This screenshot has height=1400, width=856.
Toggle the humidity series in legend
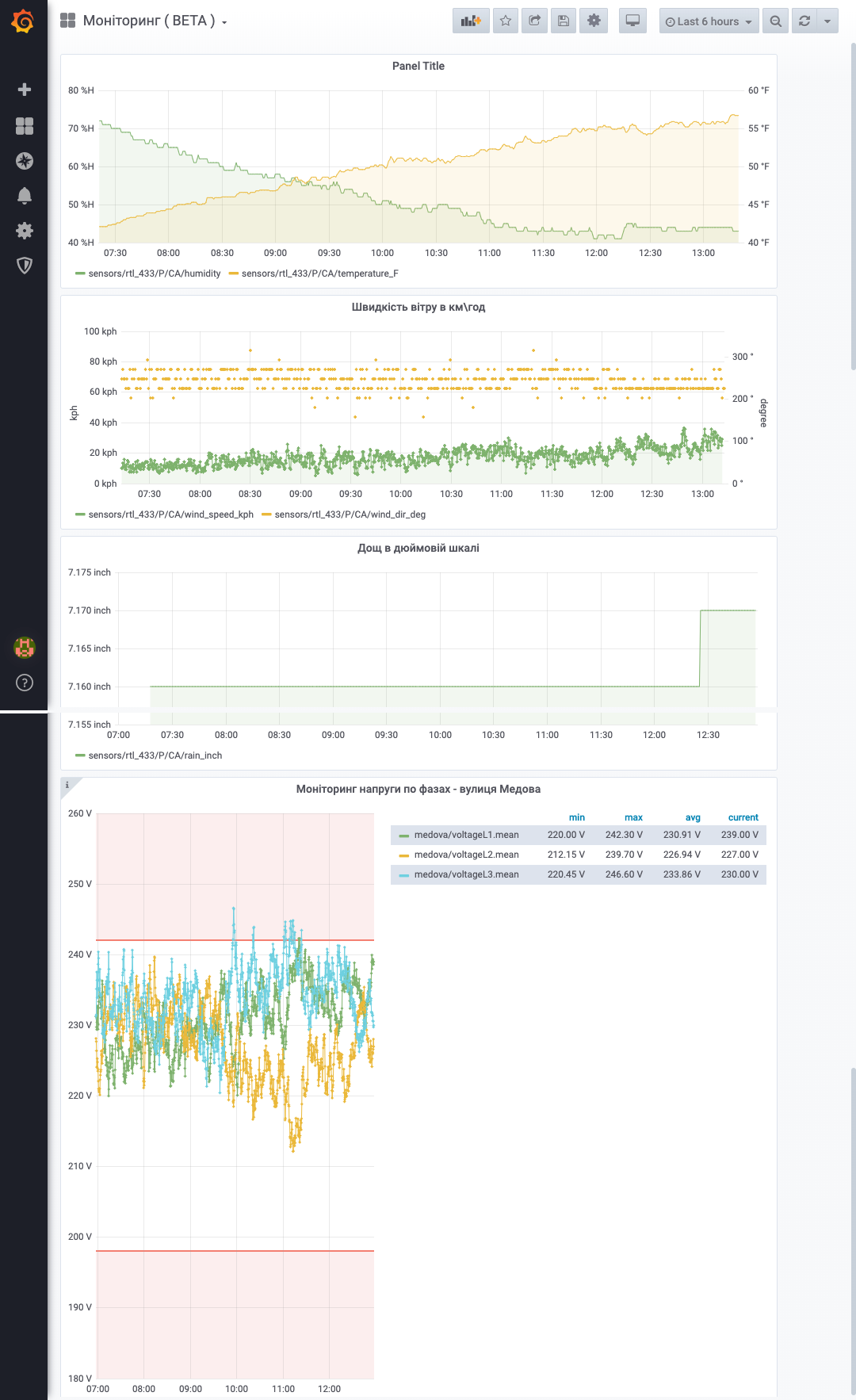click(154, 273)
